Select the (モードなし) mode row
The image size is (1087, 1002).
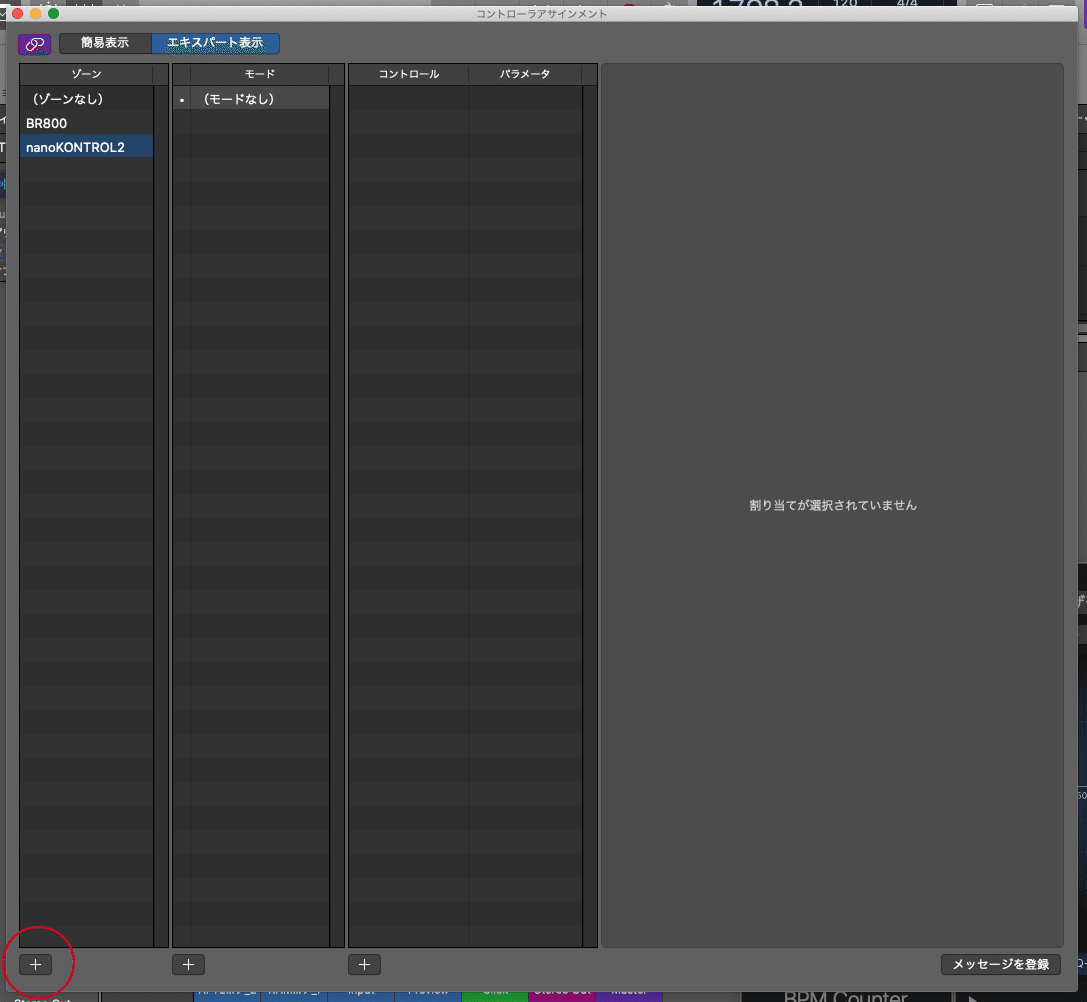click(251, 99)
